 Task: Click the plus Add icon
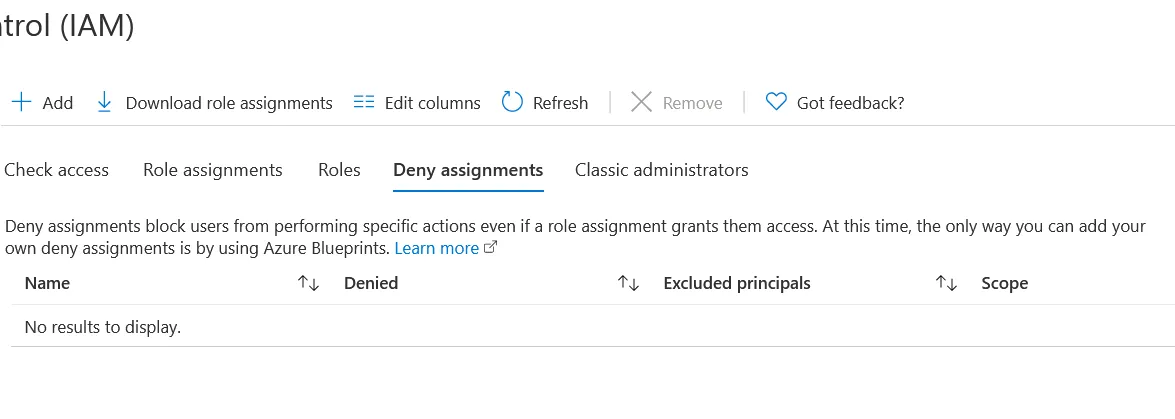click(21, 102)
